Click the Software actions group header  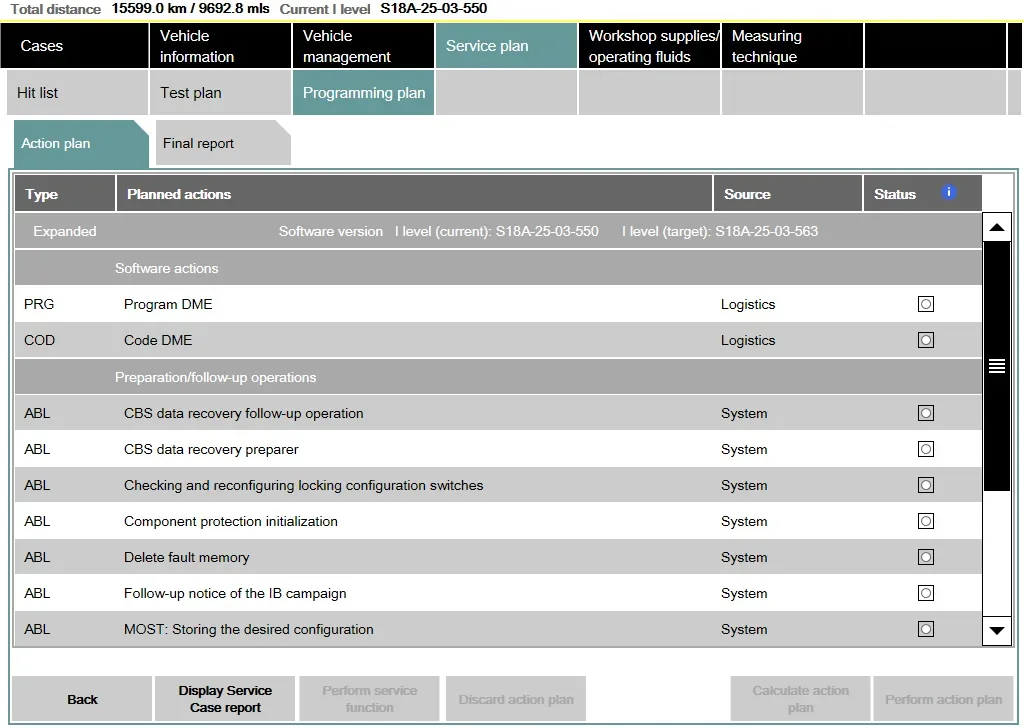point(498,268)
